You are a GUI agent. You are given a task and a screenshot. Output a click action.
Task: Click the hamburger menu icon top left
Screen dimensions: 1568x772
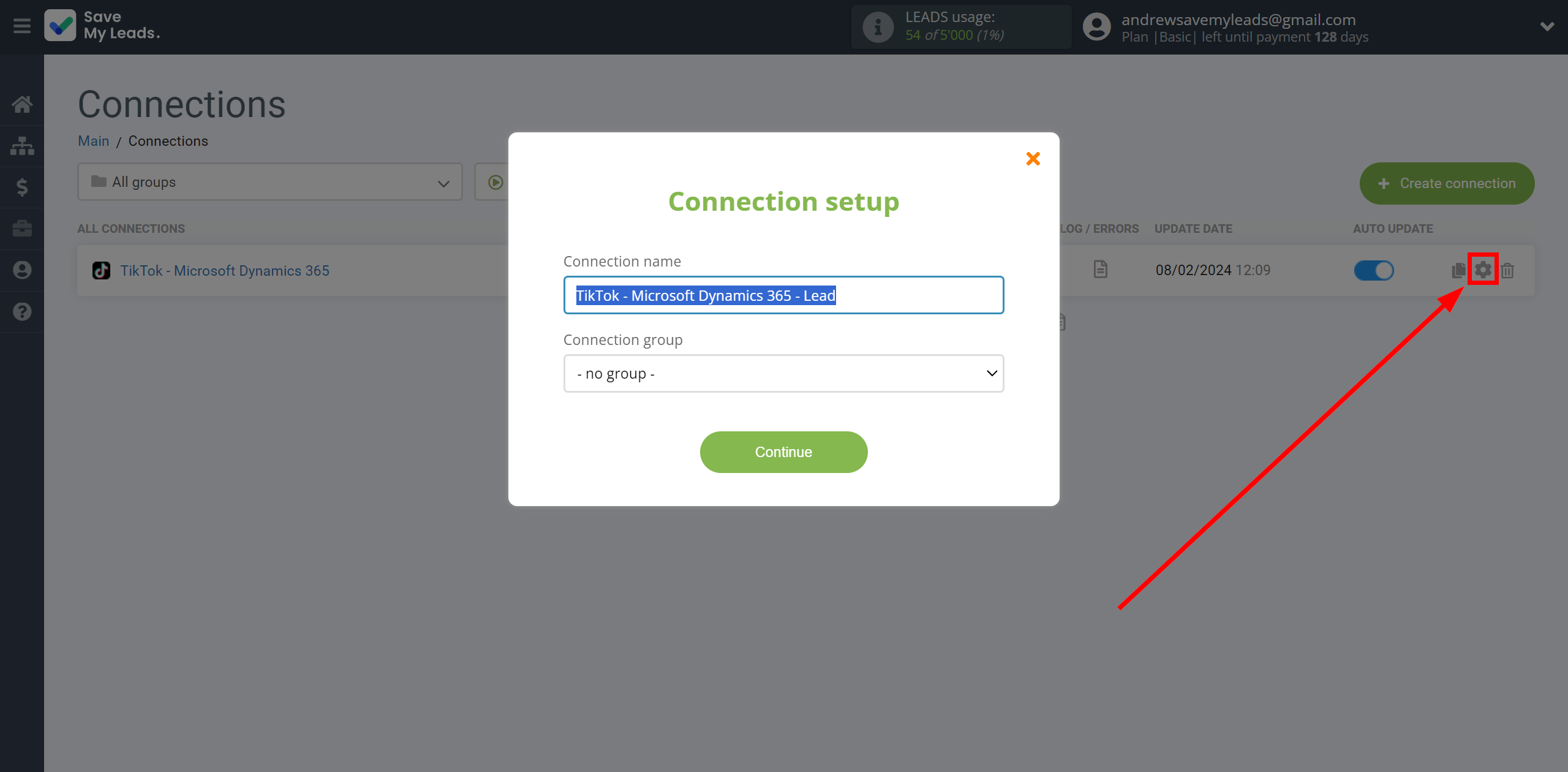[x=22, y=26]
